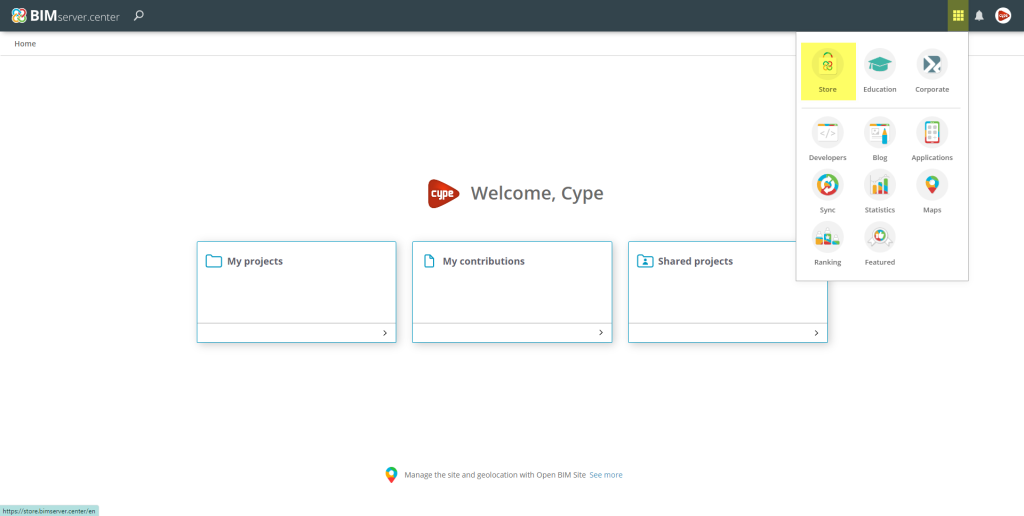This screenshot has height=516, width=1024.
Task: View the Statistics chart icon
Action: [x=879, y=185]
